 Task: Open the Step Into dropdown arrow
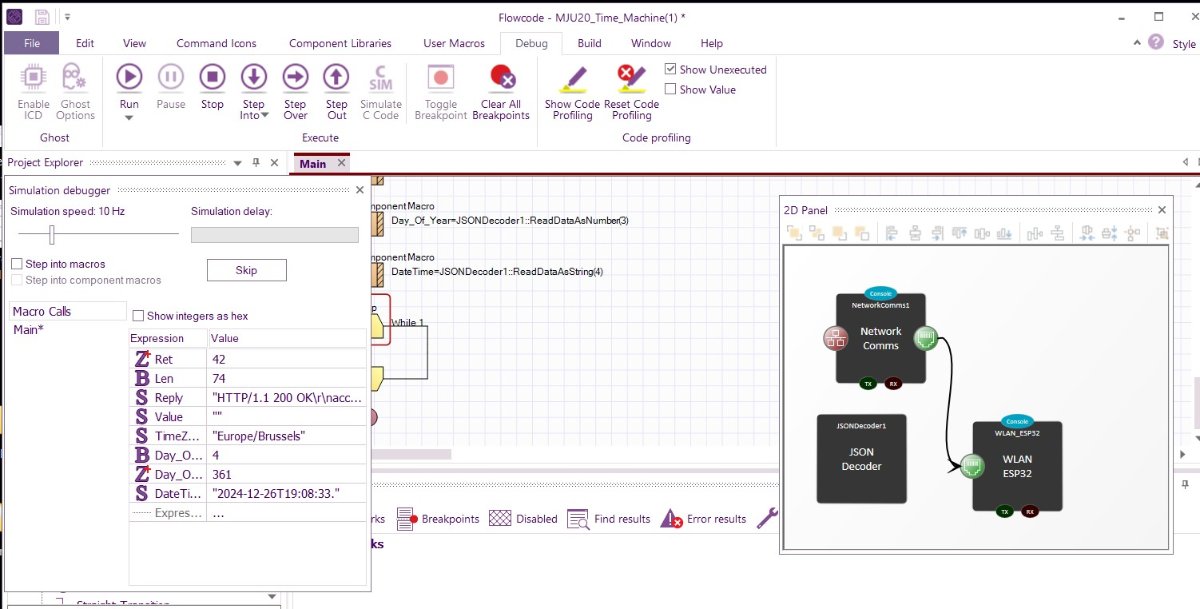point(265,115)
